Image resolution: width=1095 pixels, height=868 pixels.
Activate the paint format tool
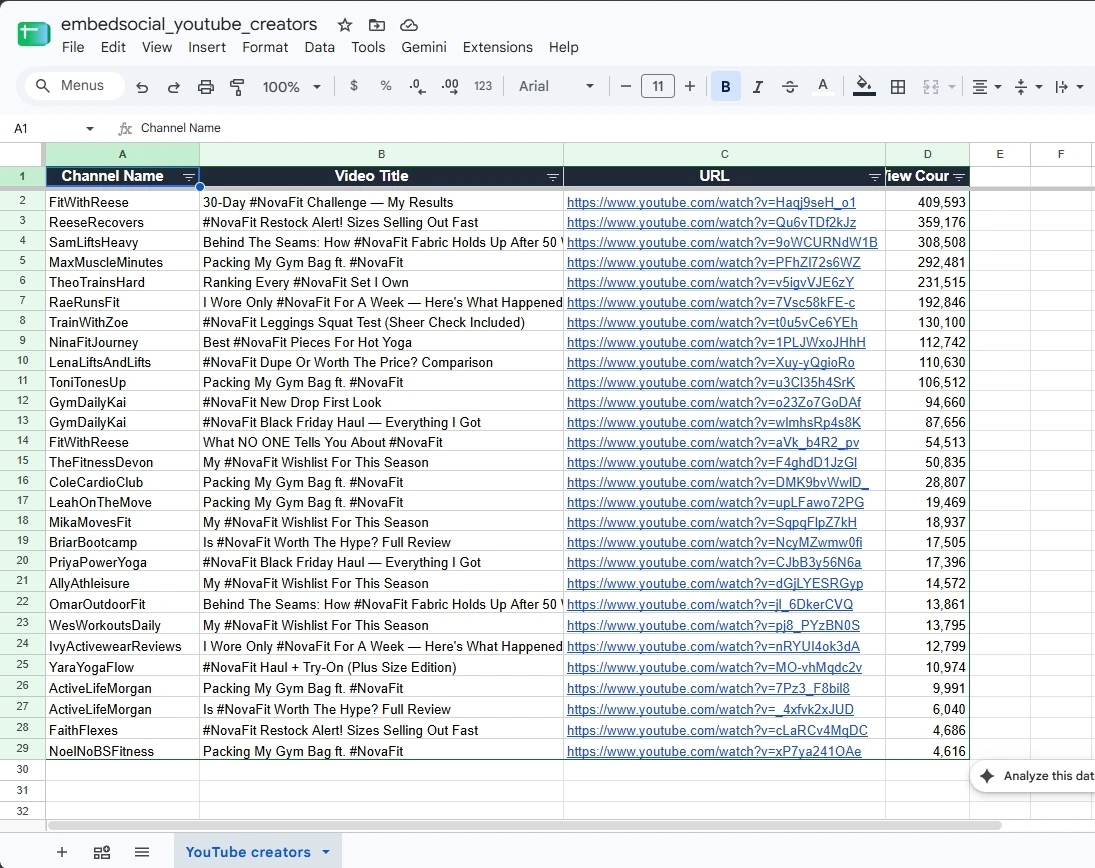coord(237,87)
